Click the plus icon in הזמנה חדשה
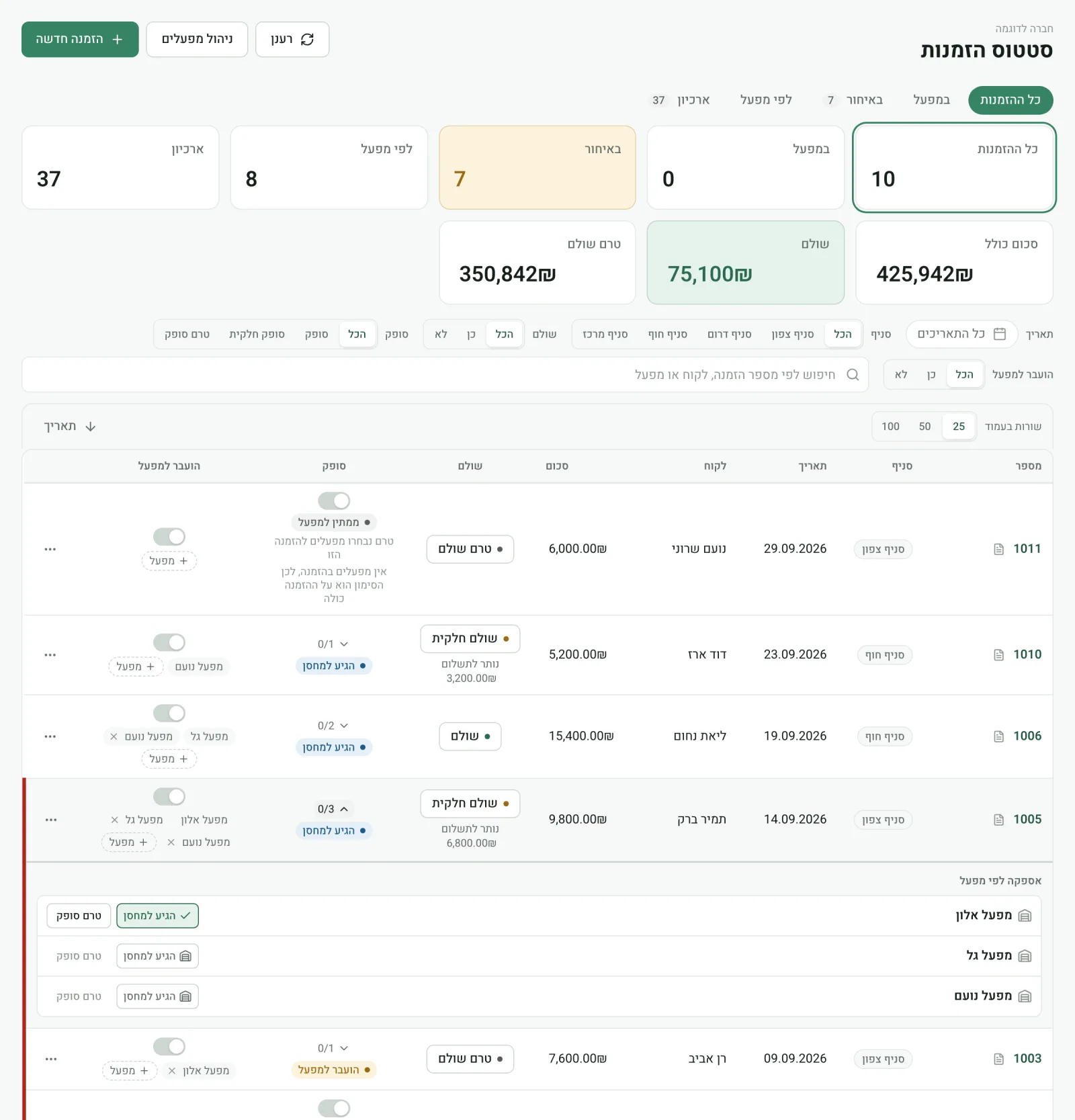This screenshot has height=1120, width=1075. pyautogui.click(x=118, y=40)
